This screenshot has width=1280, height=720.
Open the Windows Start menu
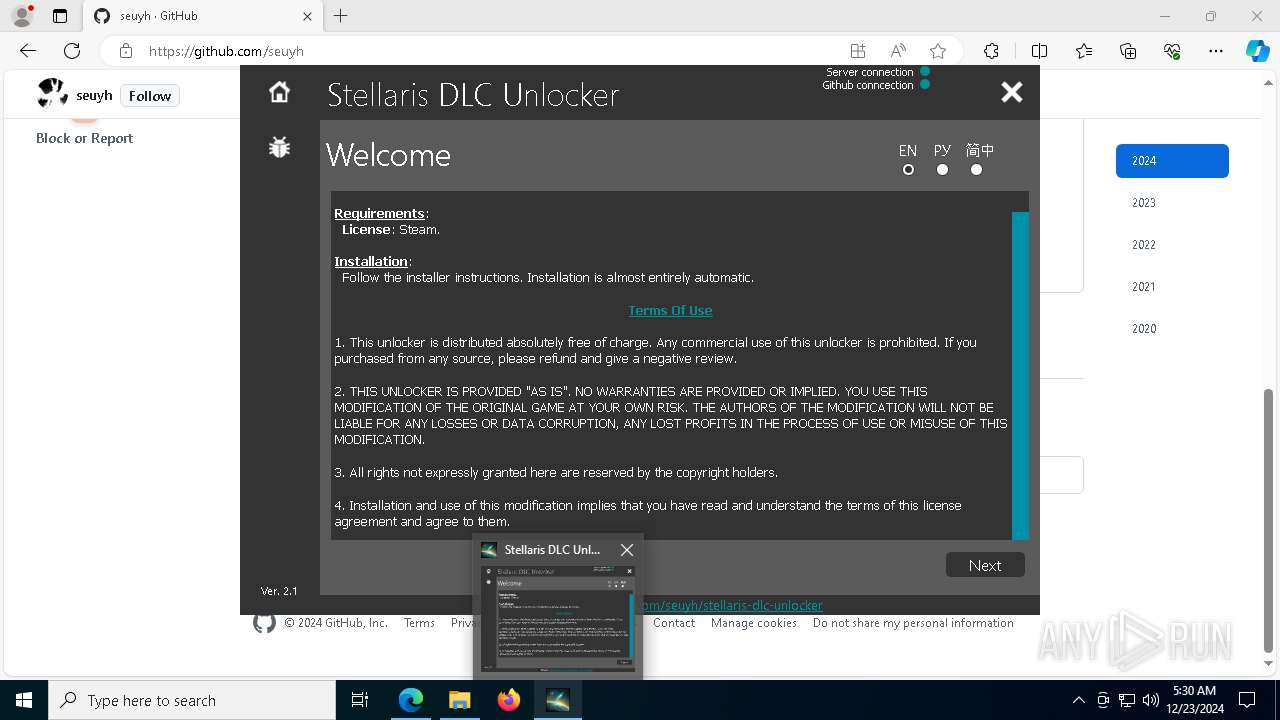[x=24, y=701]
